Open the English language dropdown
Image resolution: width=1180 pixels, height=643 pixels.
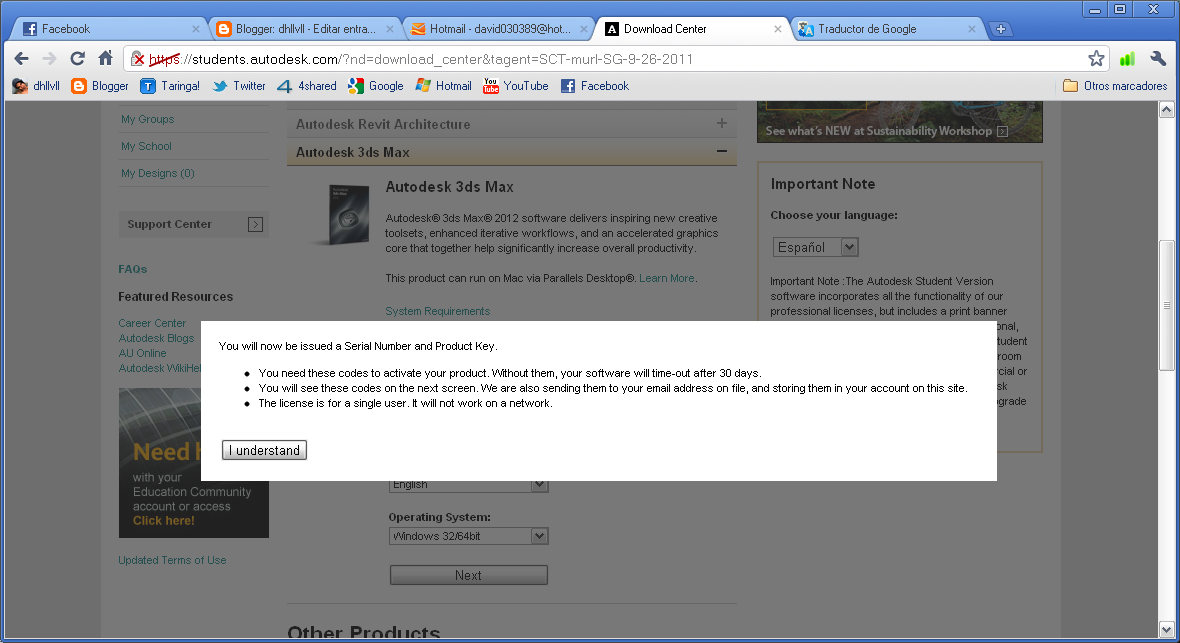(468, 484)
